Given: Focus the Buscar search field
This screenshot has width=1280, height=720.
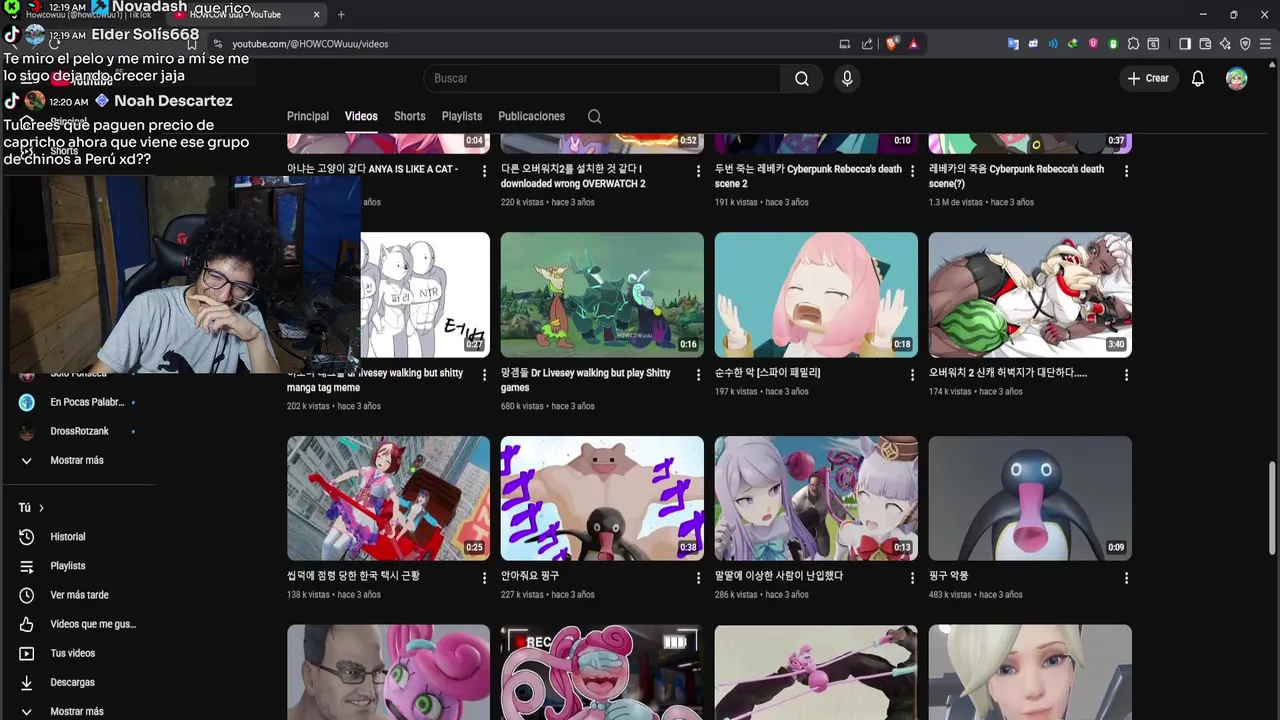Looking at the screenshot, I should (x=601, y=78).
